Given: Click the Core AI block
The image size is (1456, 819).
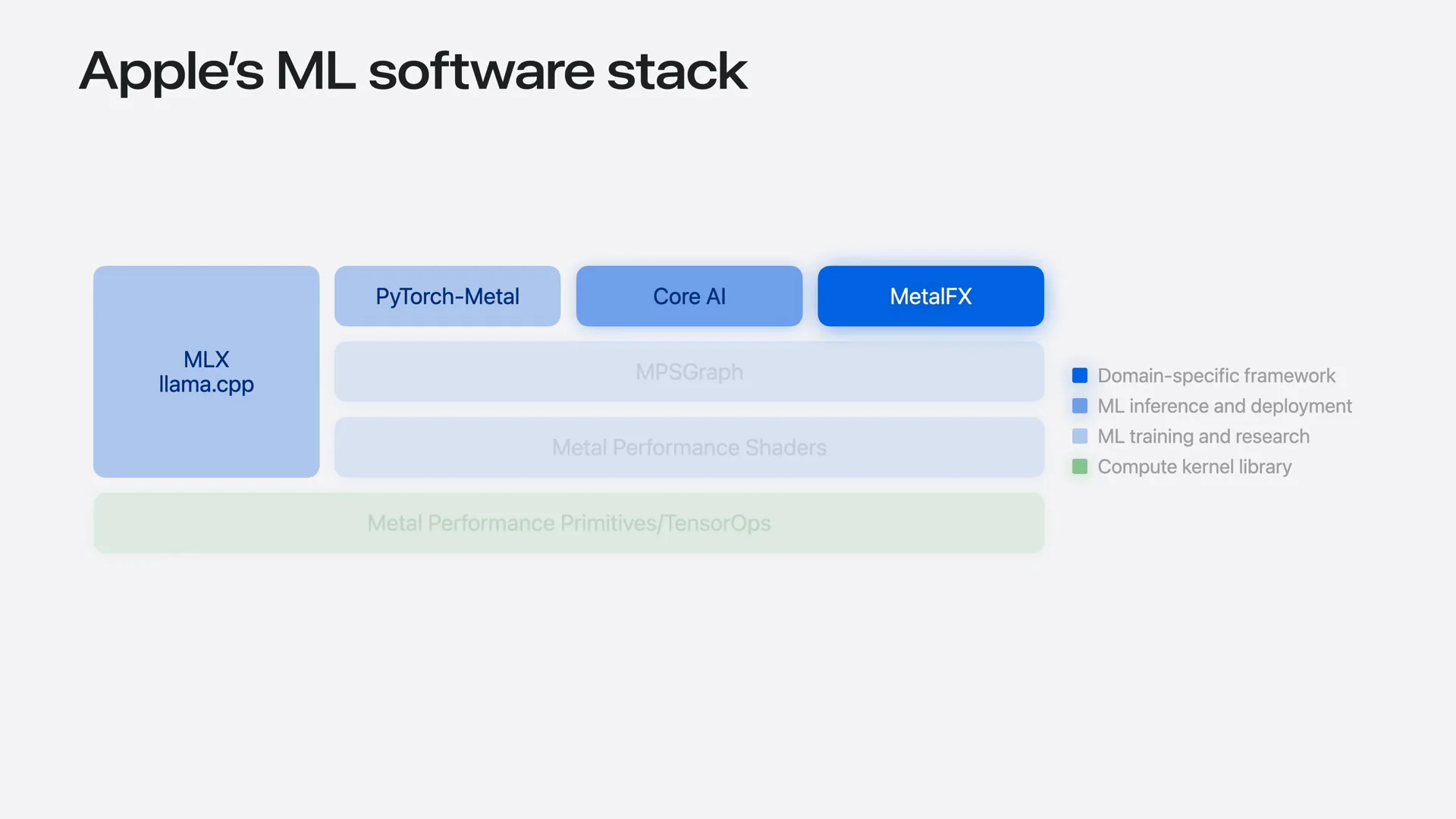Looking at the screenshot, I should tap(689, 296).
